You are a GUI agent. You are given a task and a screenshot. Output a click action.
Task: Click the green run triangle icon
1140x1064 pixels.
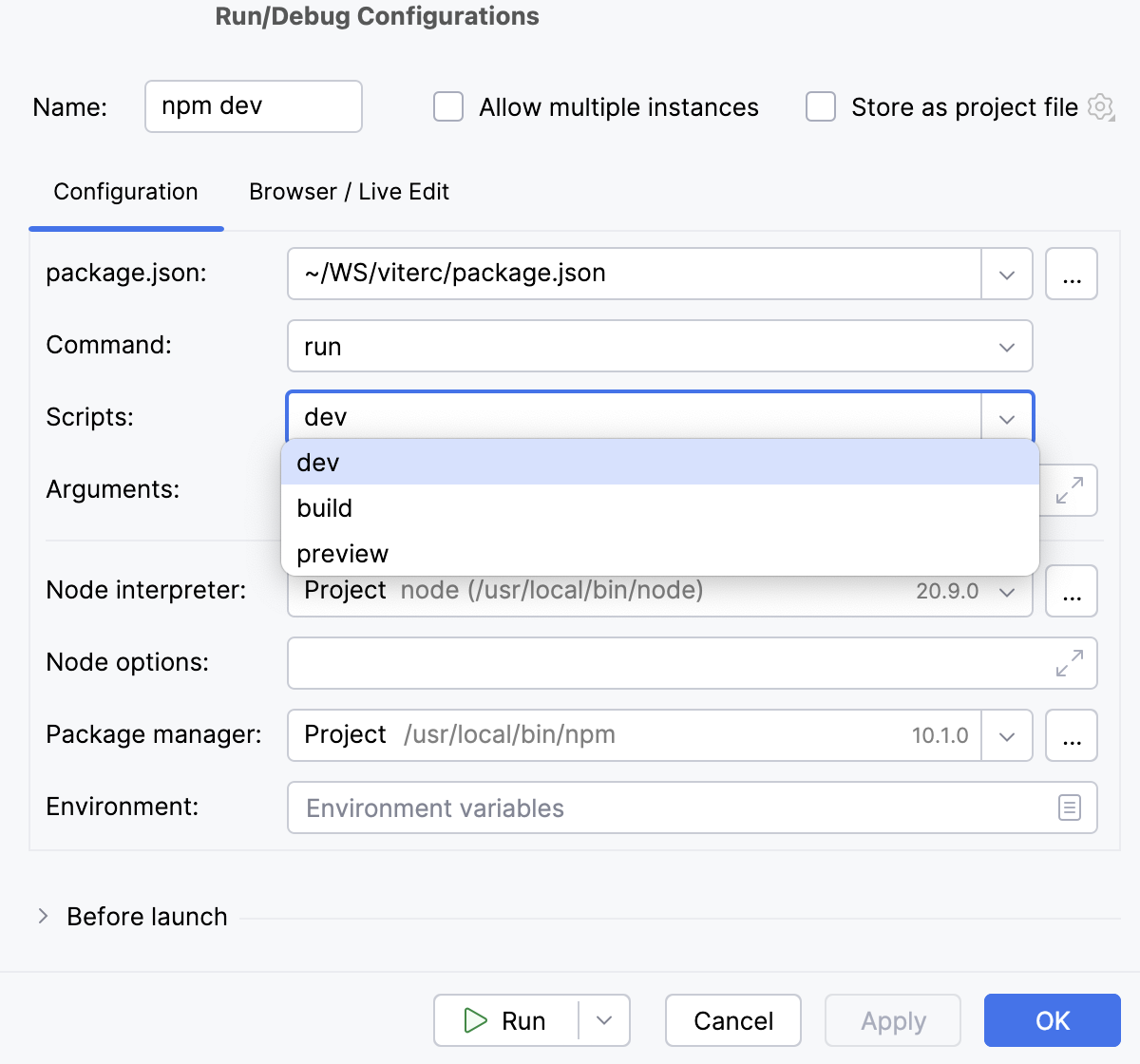tap(475, 1020)
